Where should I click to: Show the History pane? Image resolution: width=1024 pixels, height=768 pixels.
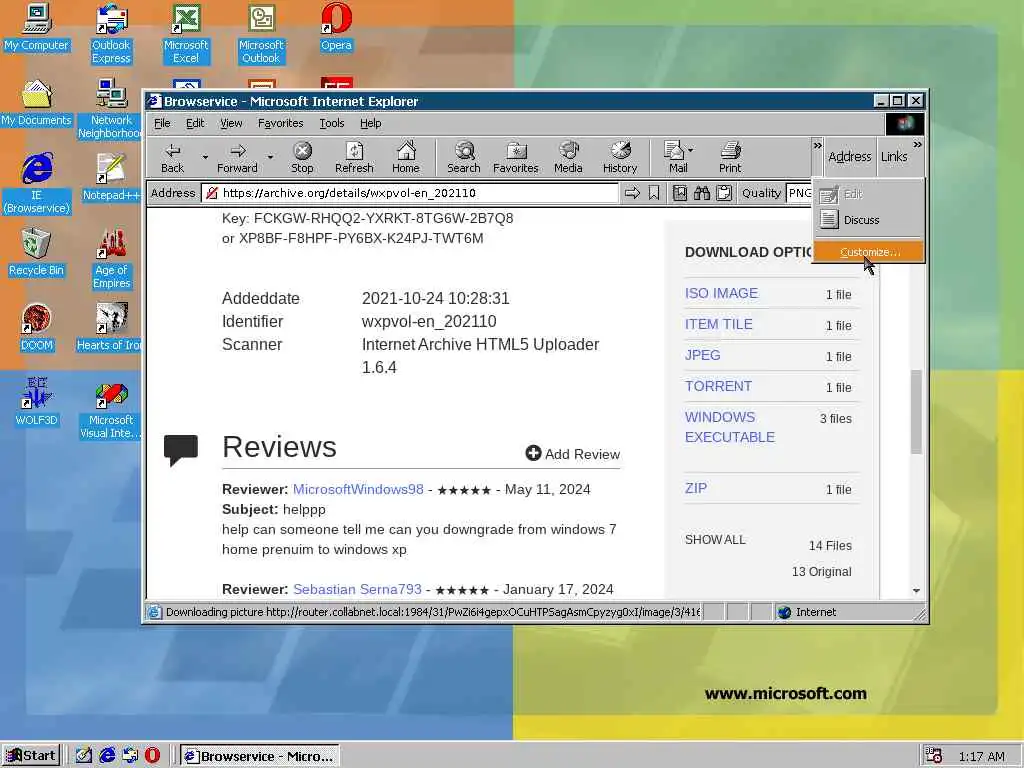point(620,157)
